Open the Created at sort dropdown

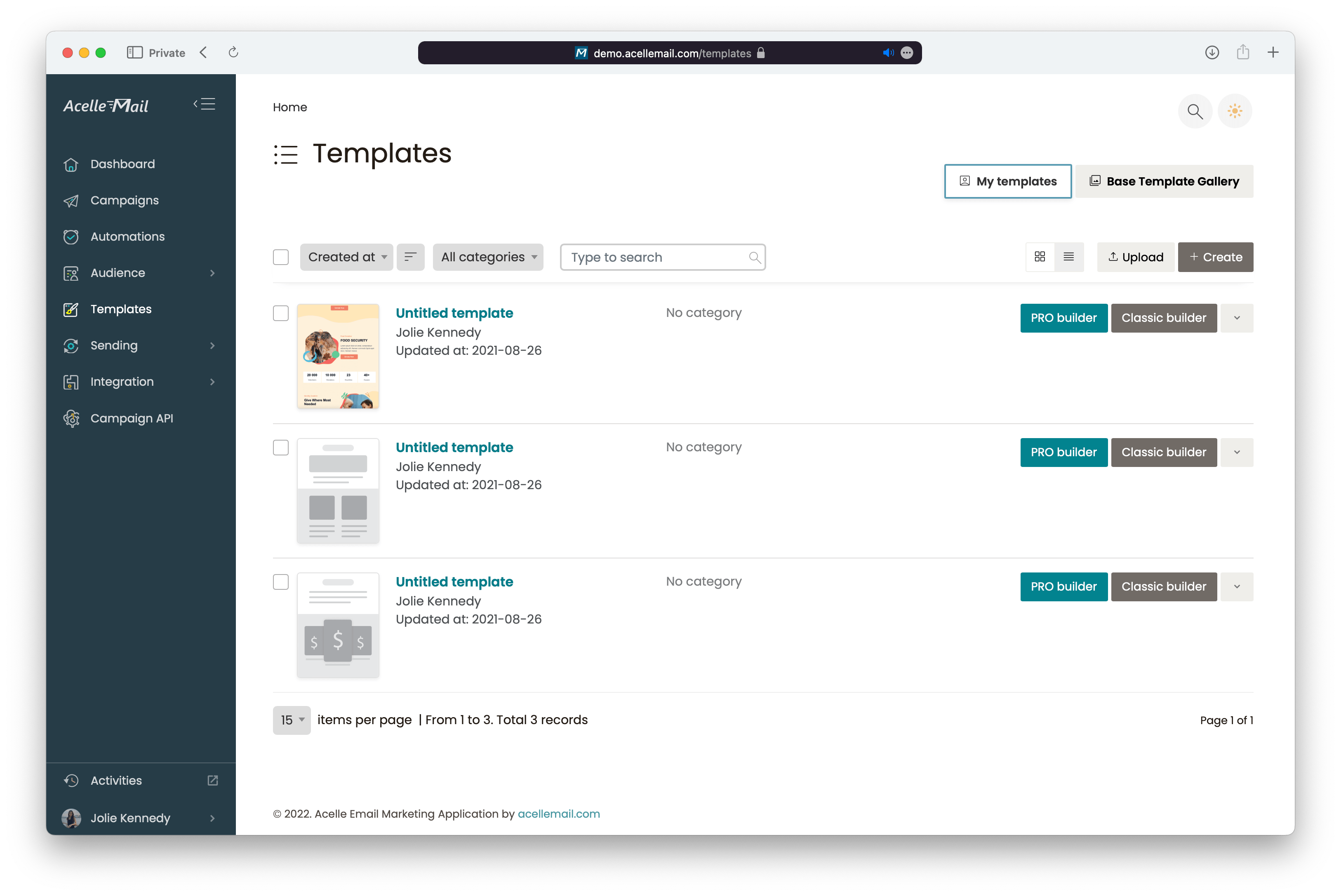click(x=346, y=257)
